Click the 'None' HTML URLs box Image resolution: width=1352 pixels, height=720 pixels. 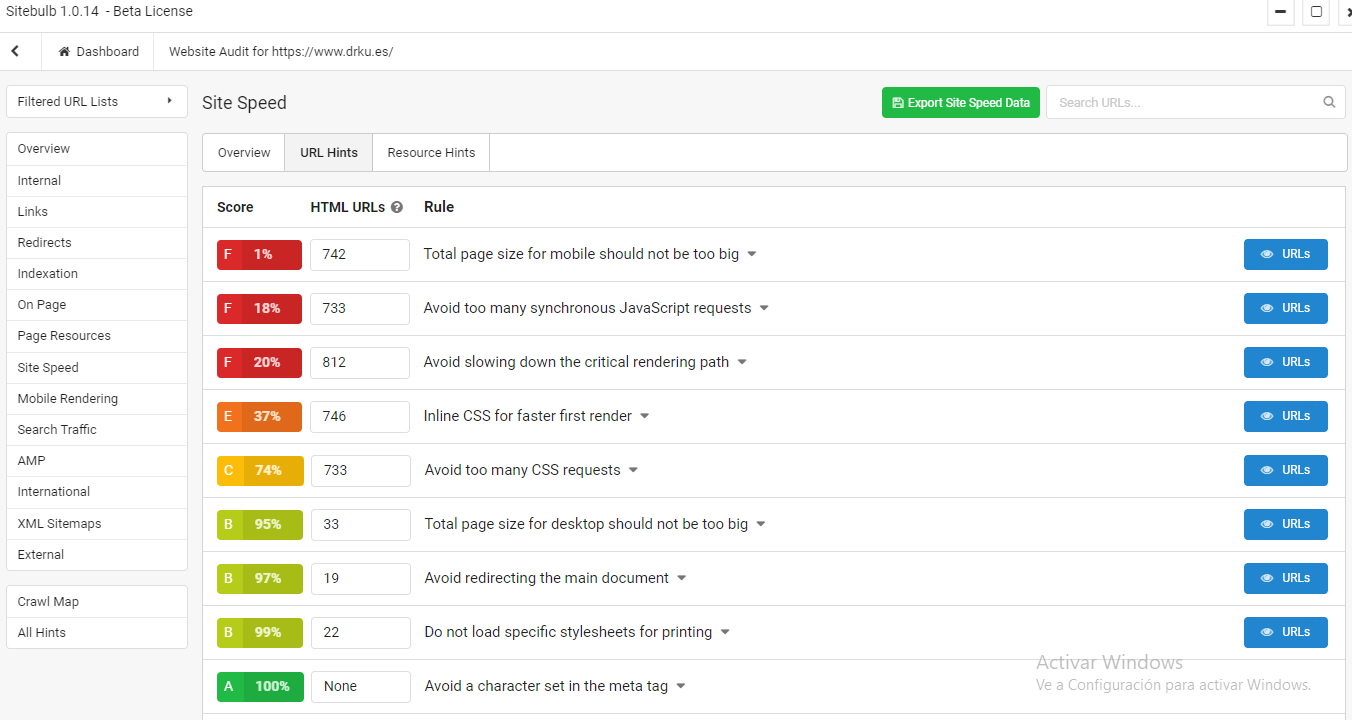360,686
